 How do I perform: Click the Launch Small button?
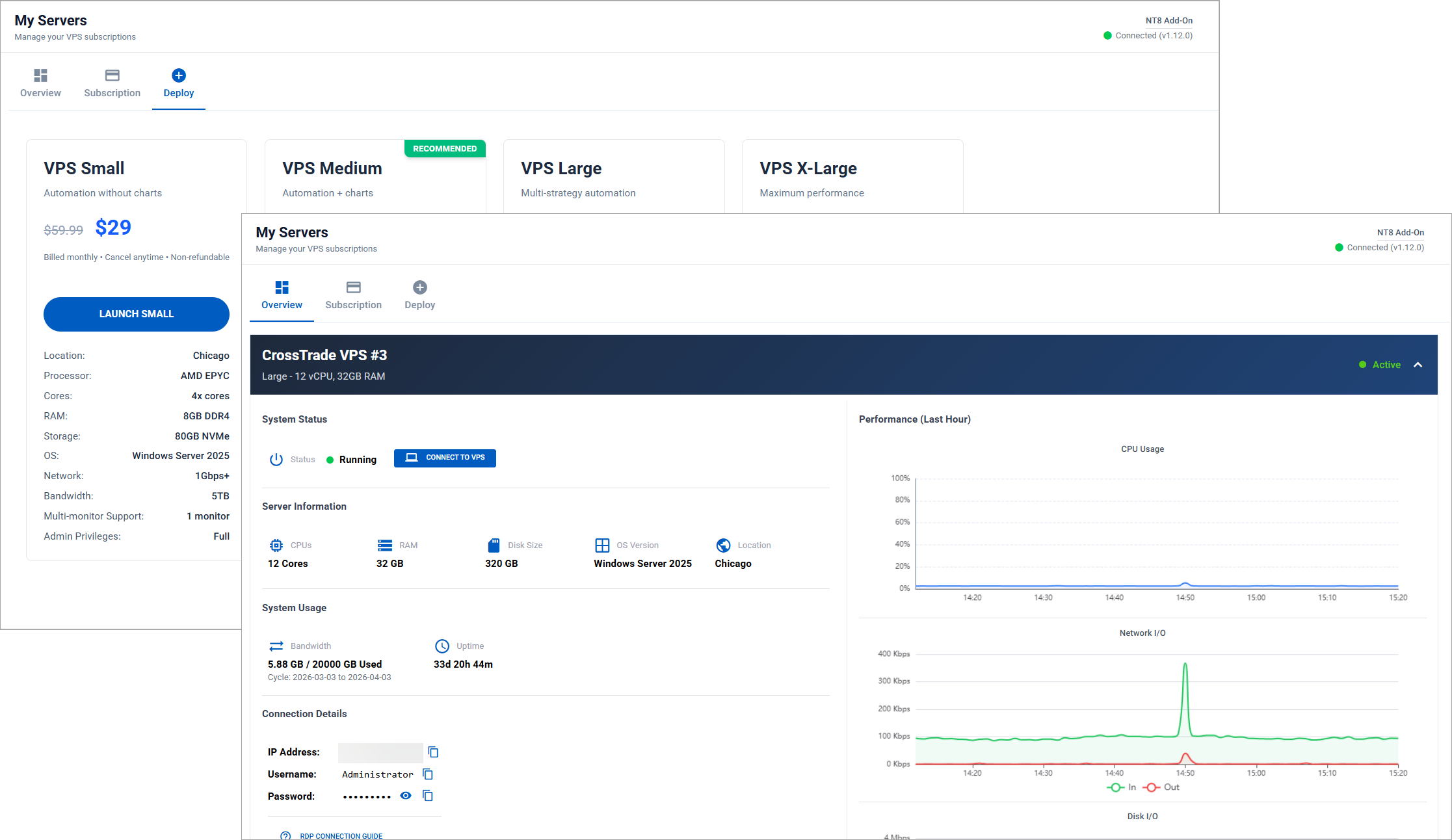[x=137, y=314]
